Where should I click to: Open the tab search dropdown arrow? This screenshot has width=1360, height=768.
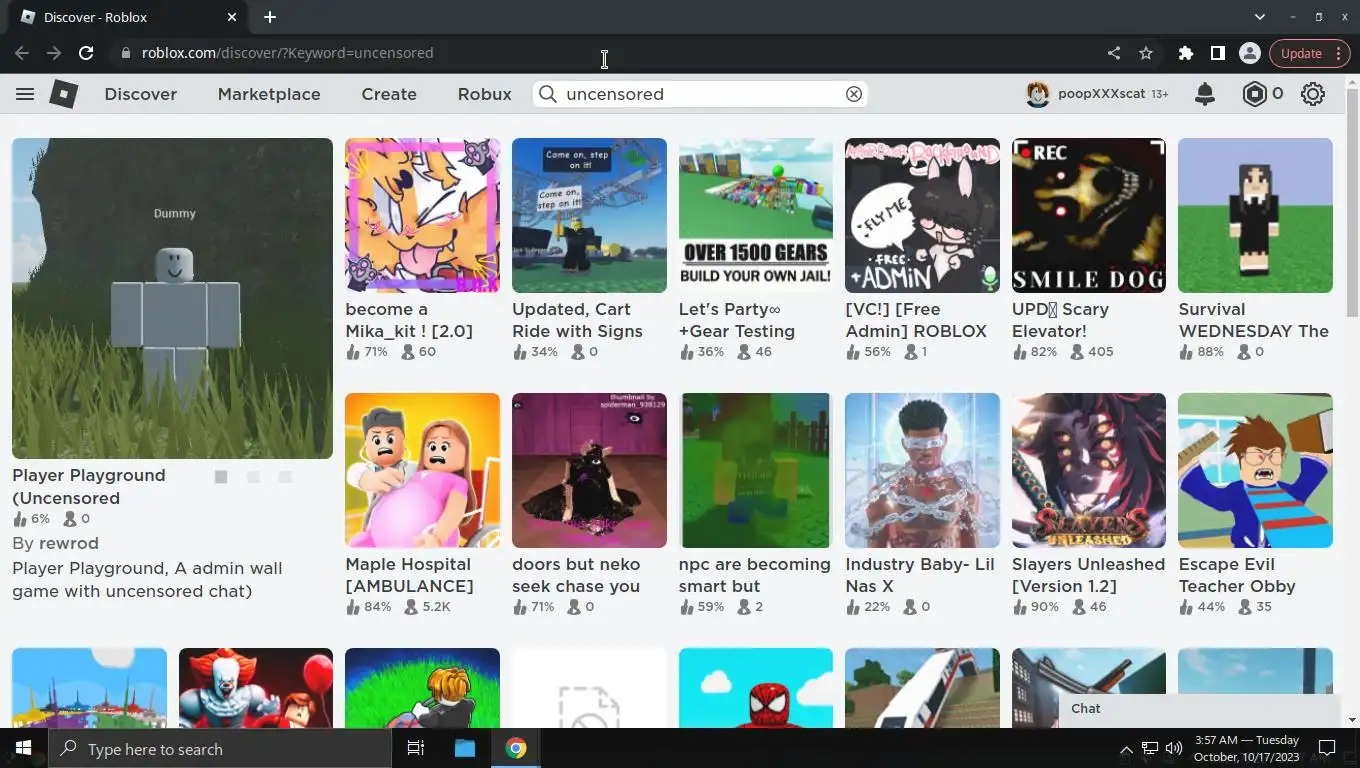coord(1260,17)
